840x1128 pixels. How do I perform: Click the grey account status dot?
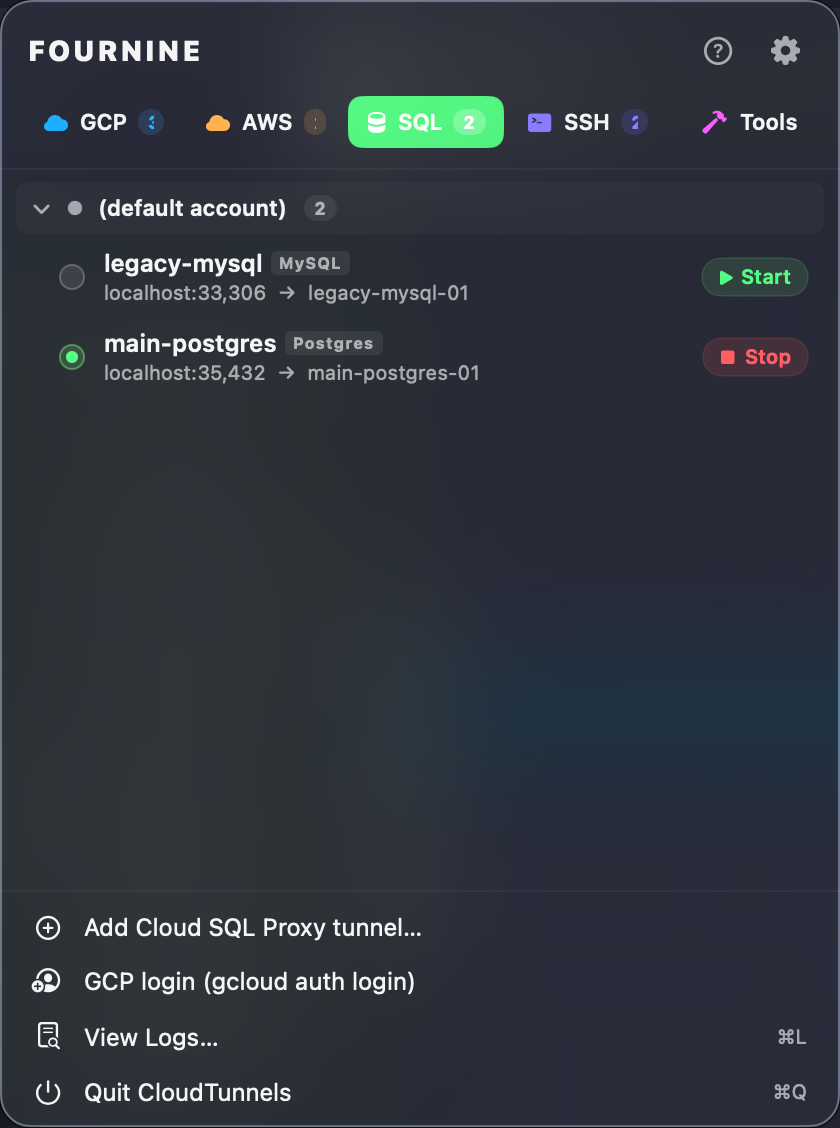75,209
